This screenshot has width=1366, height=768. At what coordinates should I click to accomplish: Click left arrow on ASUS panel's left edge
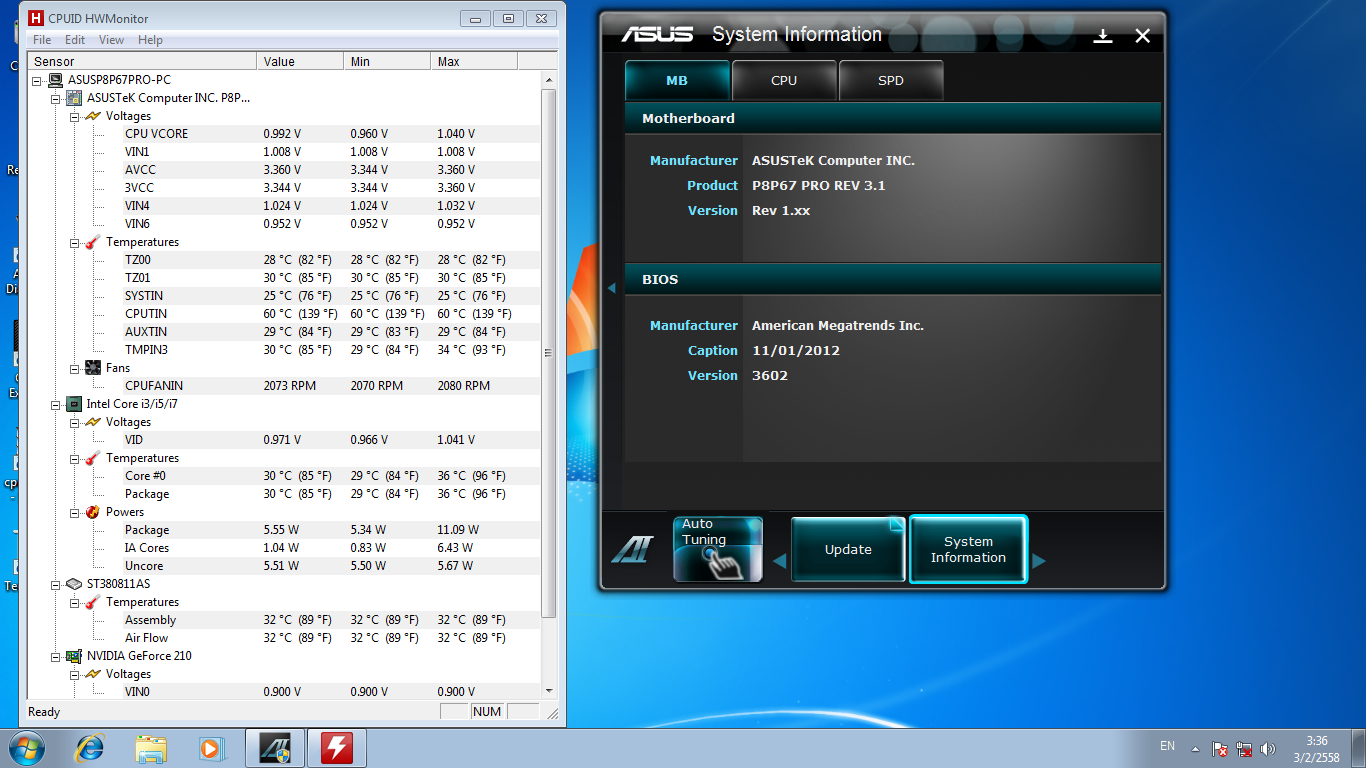pos(611,288)
